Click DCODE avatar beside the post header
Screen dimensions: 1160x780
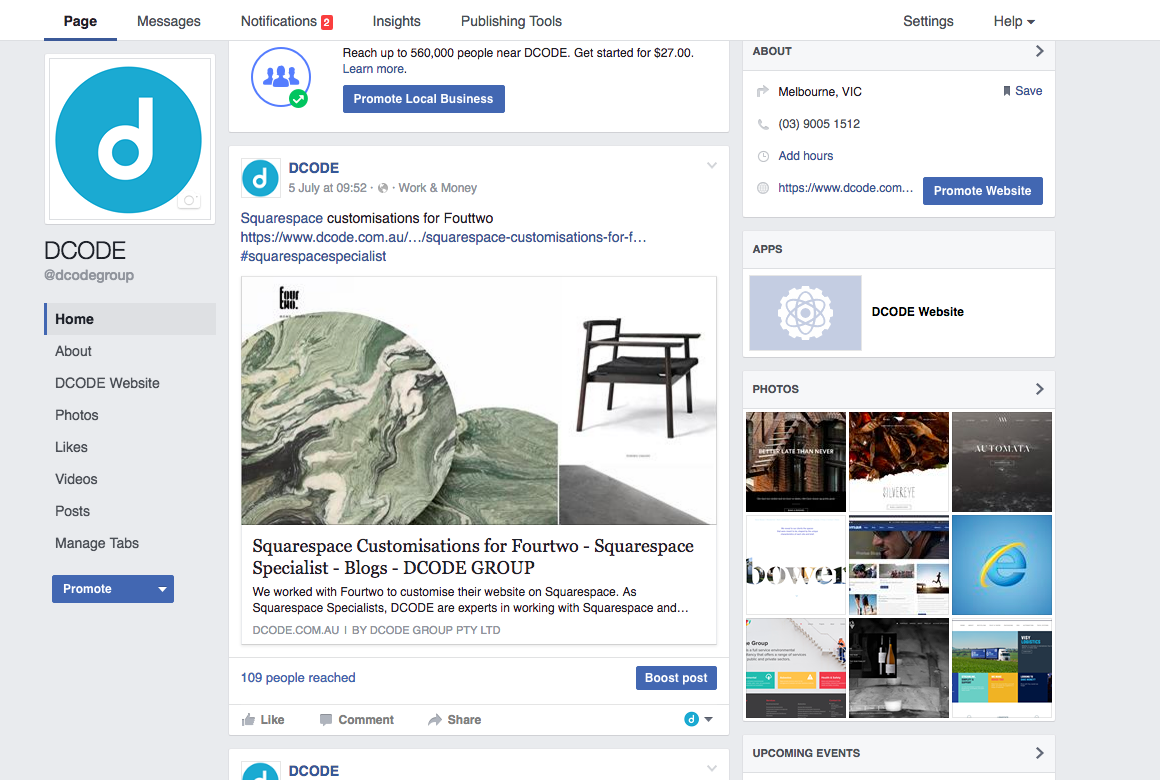click(x=260, y=178)
